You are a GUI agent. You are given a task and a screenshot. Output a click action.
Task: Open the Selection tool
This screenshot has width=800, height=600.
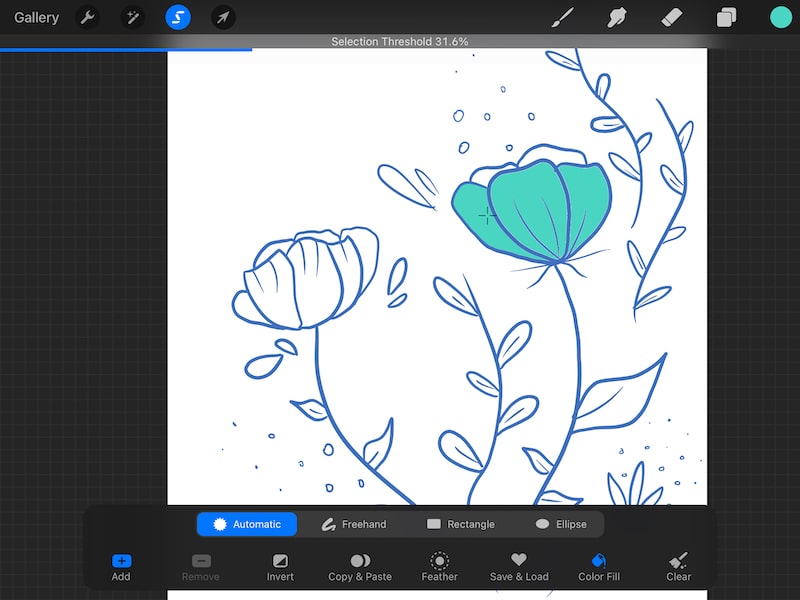[x=178, y=17]
